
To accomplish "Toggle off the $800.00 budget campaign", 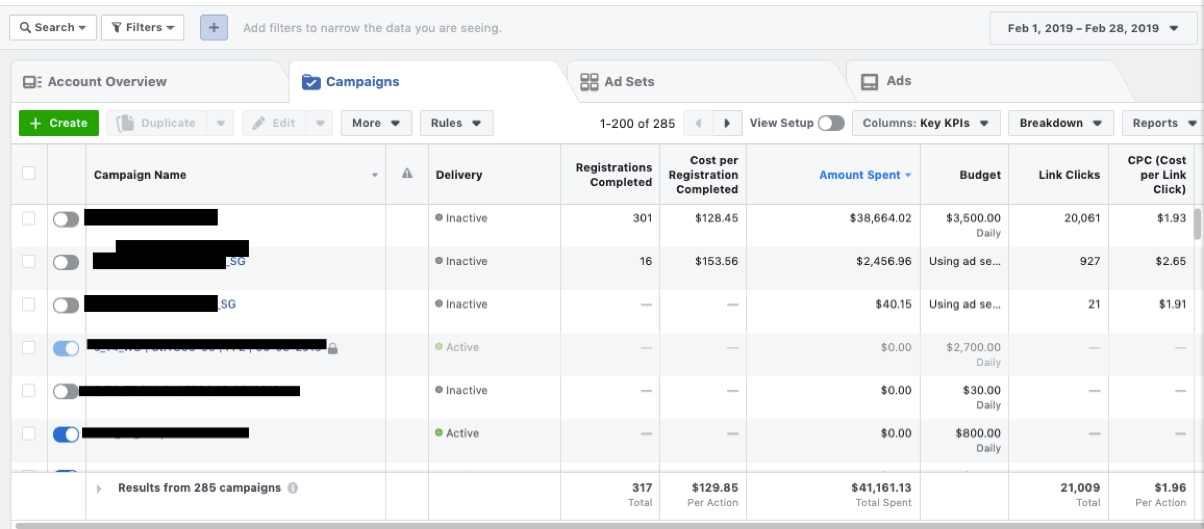I will (x=66, y=434).
